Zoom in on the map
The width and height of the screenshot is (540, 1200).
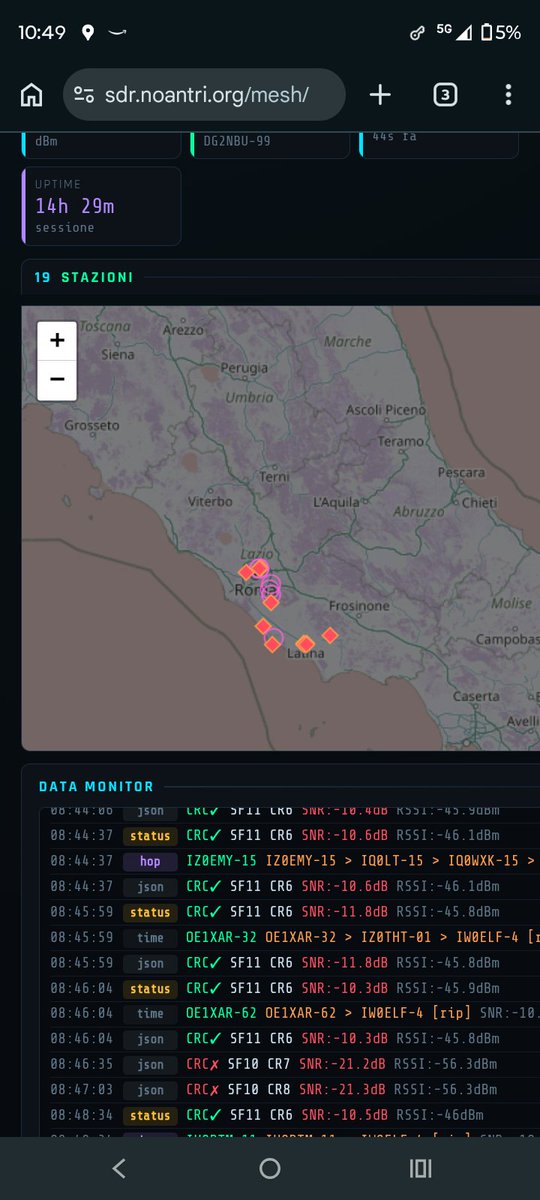coord(57,341)
